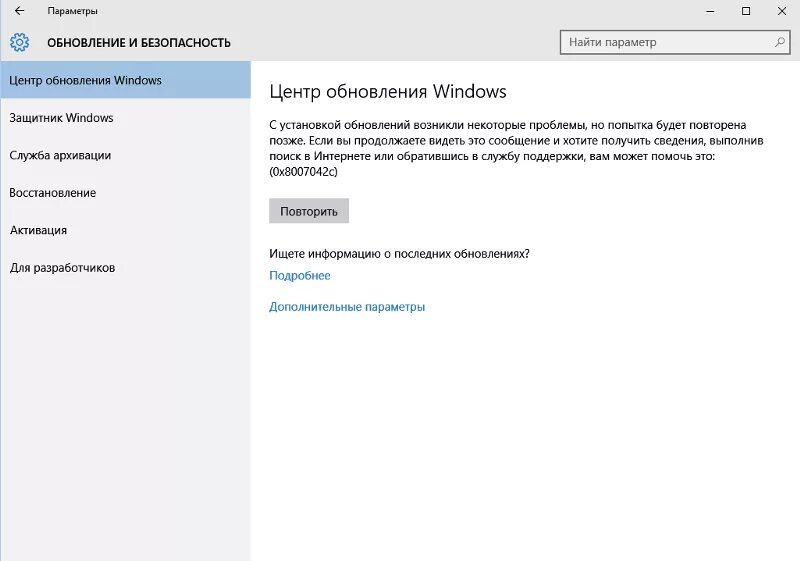This screenshot has height=561, width=800.
Task: Open 'Для разработчиков' section
Action: click(126, 268)
